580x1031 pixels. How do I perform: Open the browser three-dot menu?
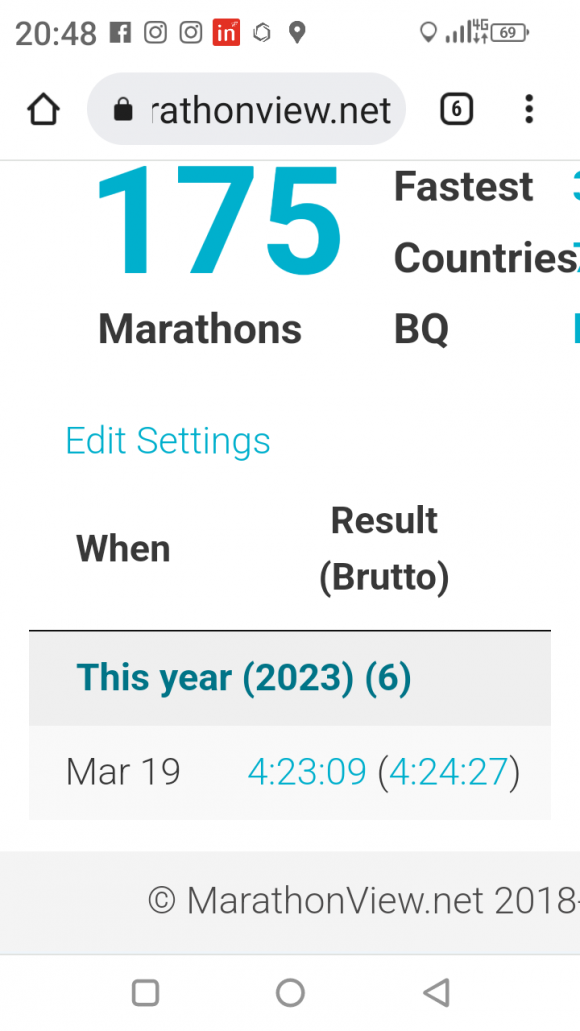[529, 108]
